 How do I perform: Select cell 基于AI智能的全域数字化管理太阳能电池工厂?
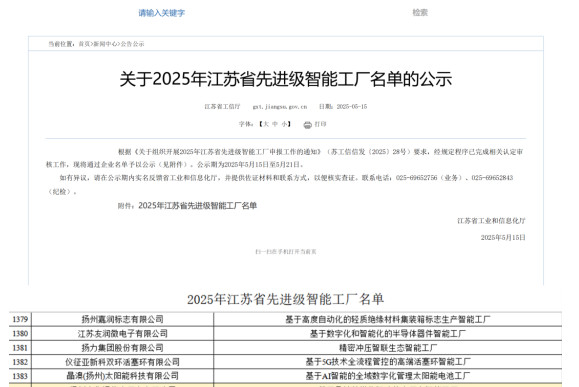[388, 376]
